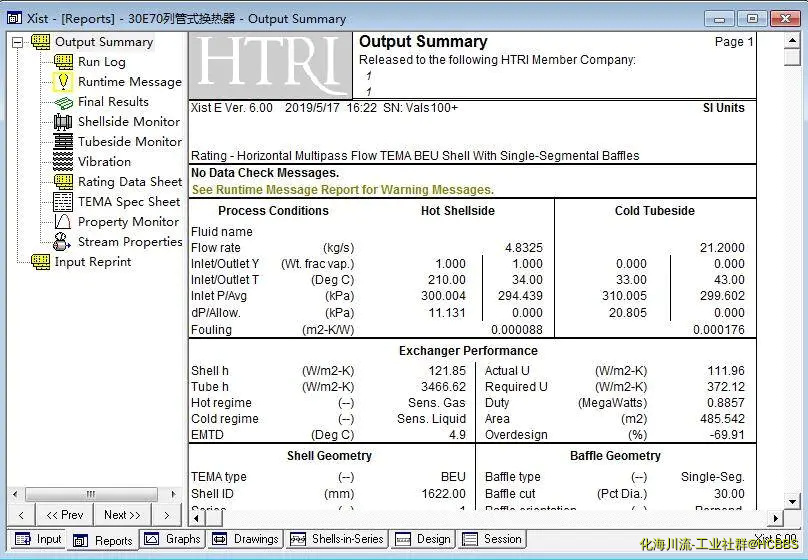Image resolution: width=808 pixels, height=560 pixels.
Task: Switch to the Input tab
Action: 38,539
